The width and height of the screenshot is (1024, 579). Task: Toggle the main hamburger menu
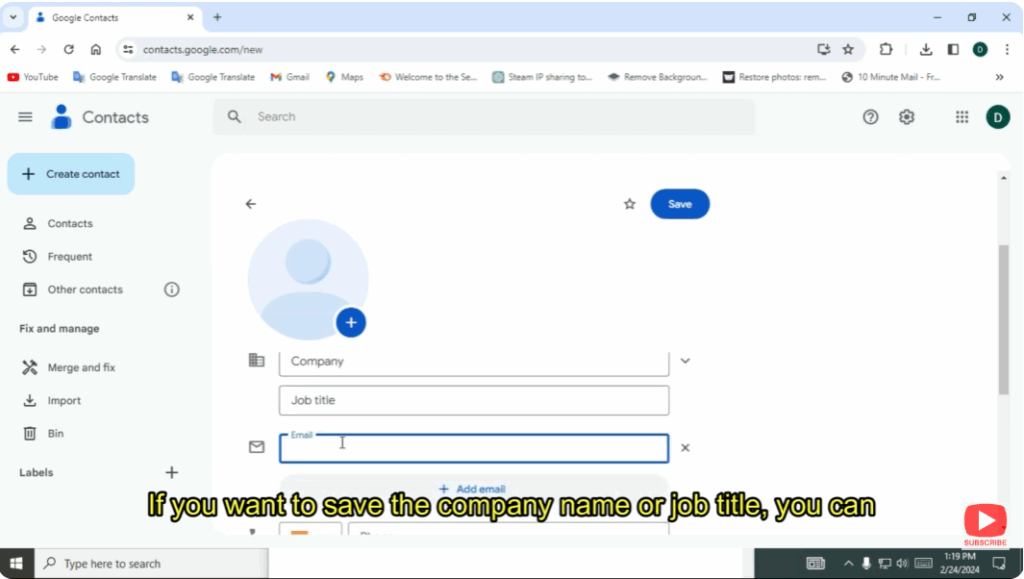(25, 117)
